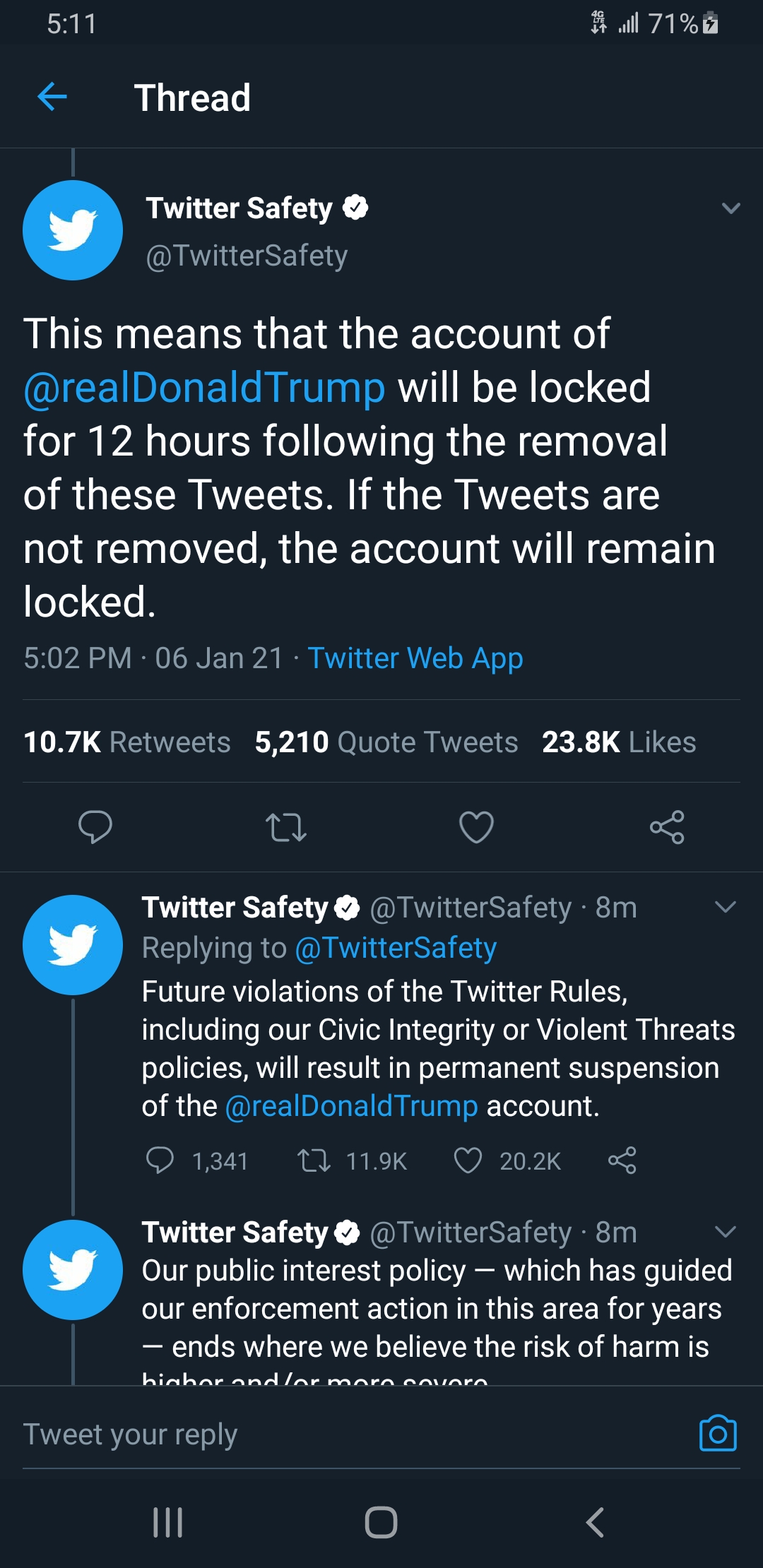Share the main tweet via share icon
This screenshot has width=763, height=1568.
pyautogui.click(x=667, y=827)
